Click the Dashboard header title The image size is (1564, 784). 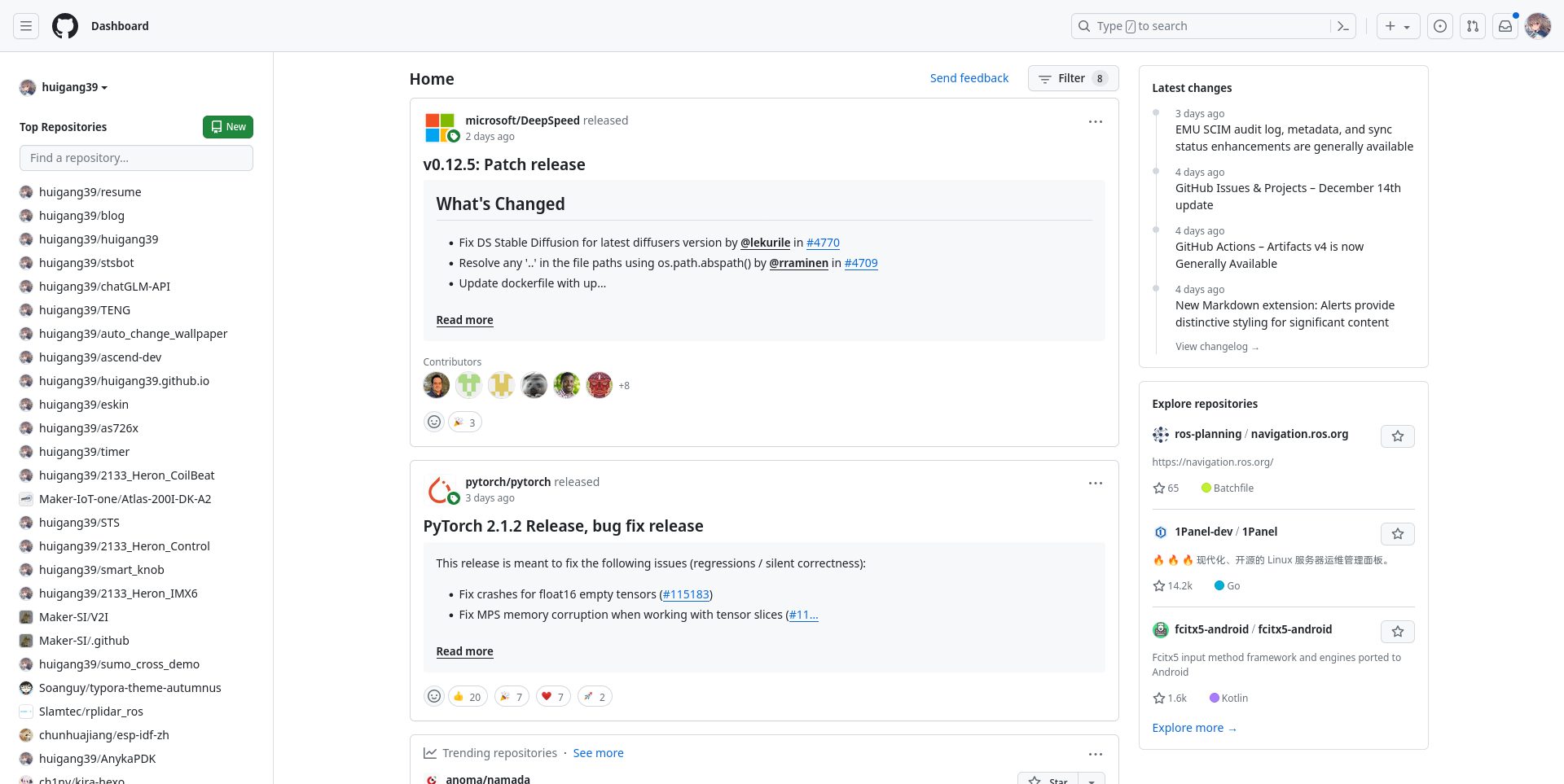coord(120,26)
